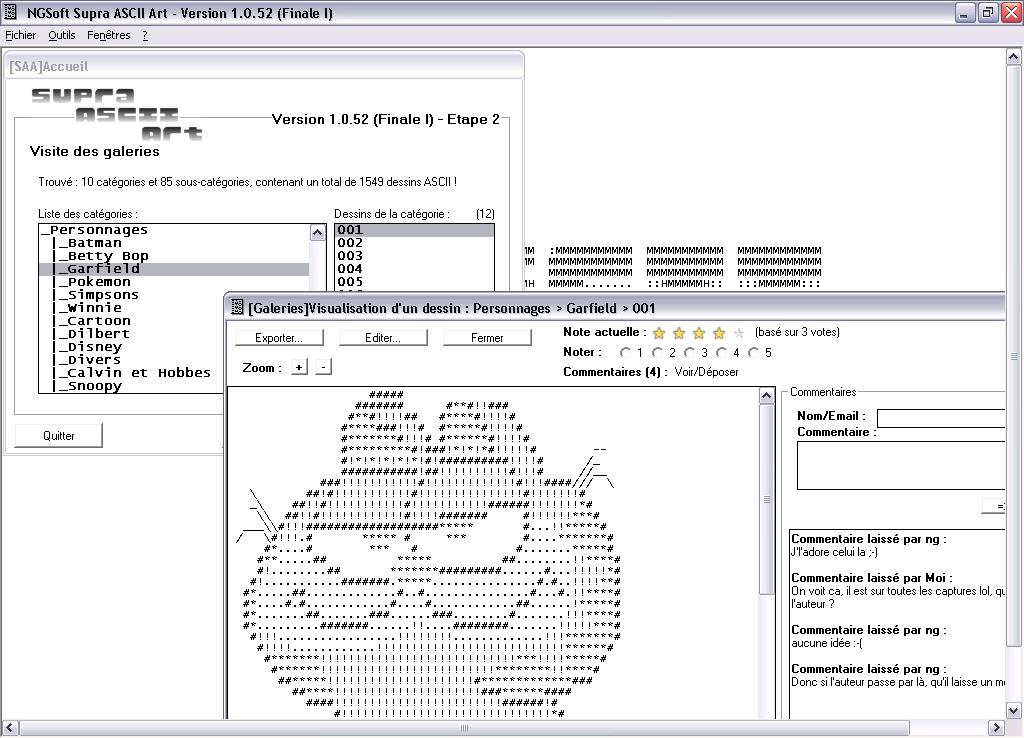Click the horizontal scrollbar left arrow
1024x738 pixels.
coord(10,728)
